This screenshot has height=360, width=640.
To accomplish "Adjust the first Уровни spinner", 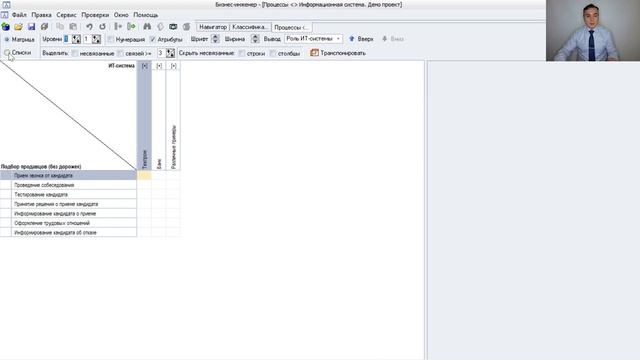I will tap(76, 39).
